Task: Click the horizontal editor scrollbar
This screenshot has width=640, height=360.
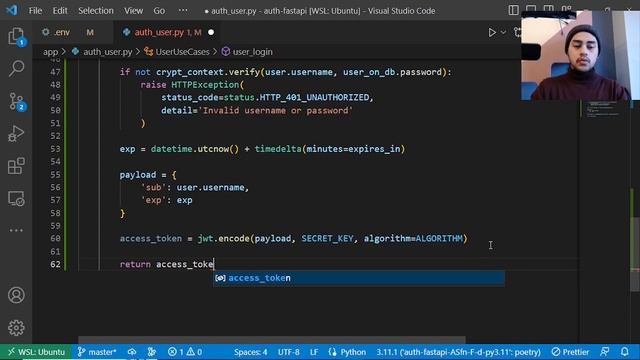Action: click(x=272, y=340)
